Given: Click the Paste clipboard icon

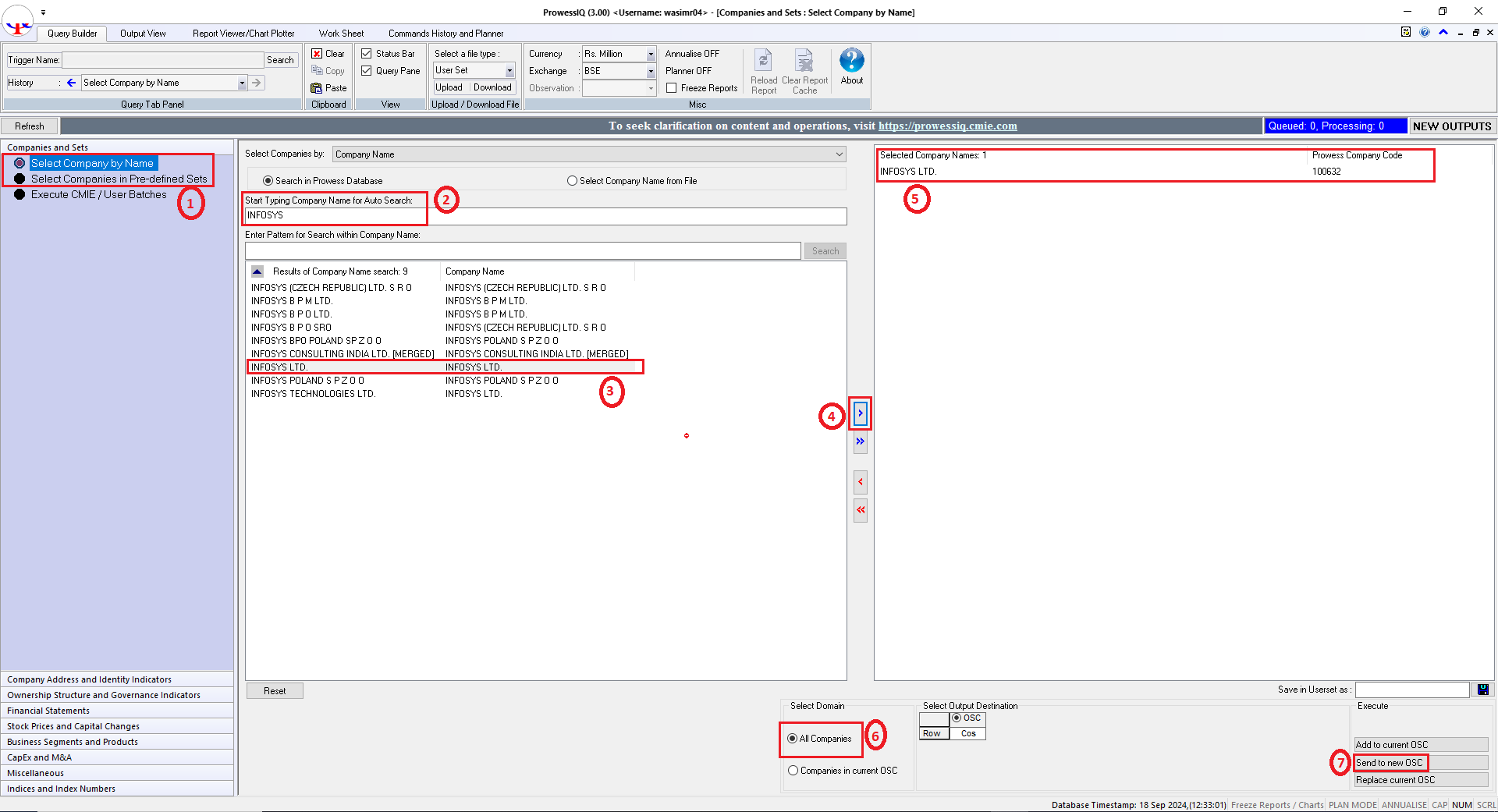Looking at the screenshot, I should tap(317, 88).
